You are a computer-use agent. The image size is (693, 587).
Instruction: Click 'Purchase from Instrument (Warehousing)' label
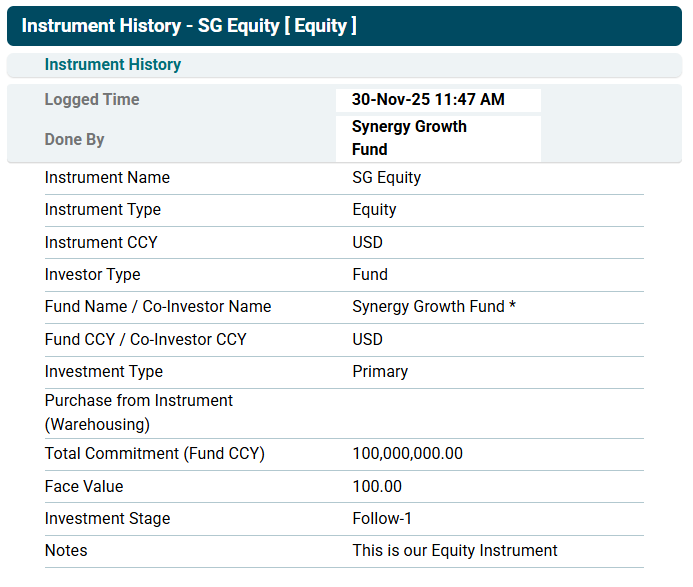(138, 412)
